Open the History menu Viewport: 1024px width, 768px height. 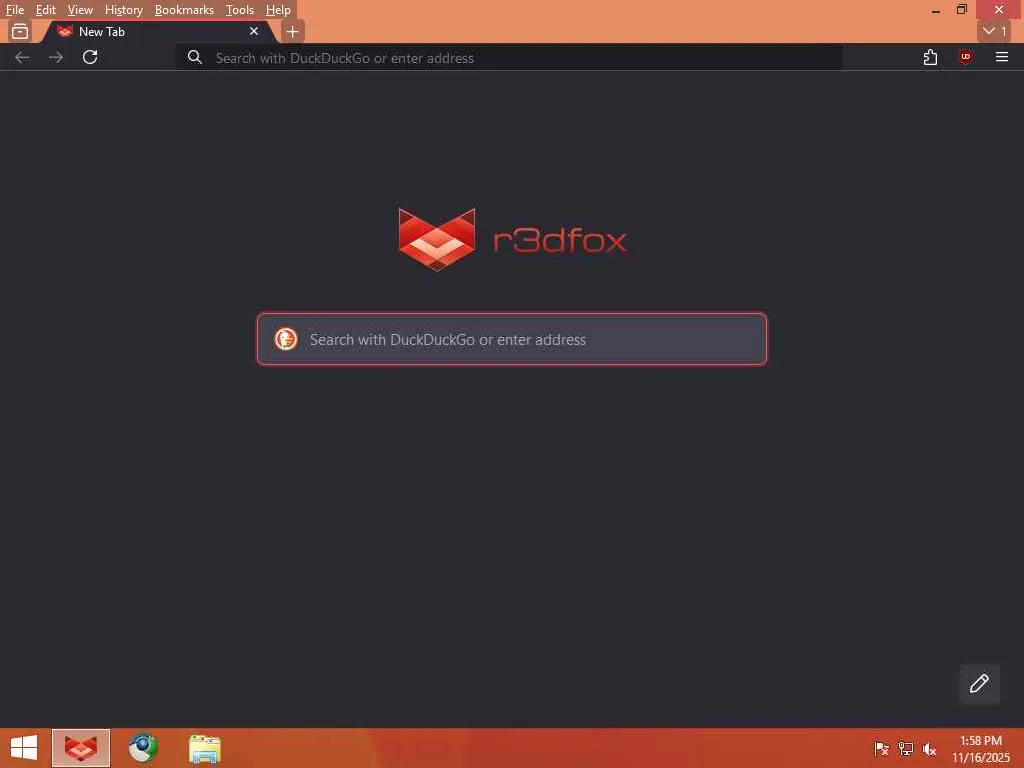[123, 10]
